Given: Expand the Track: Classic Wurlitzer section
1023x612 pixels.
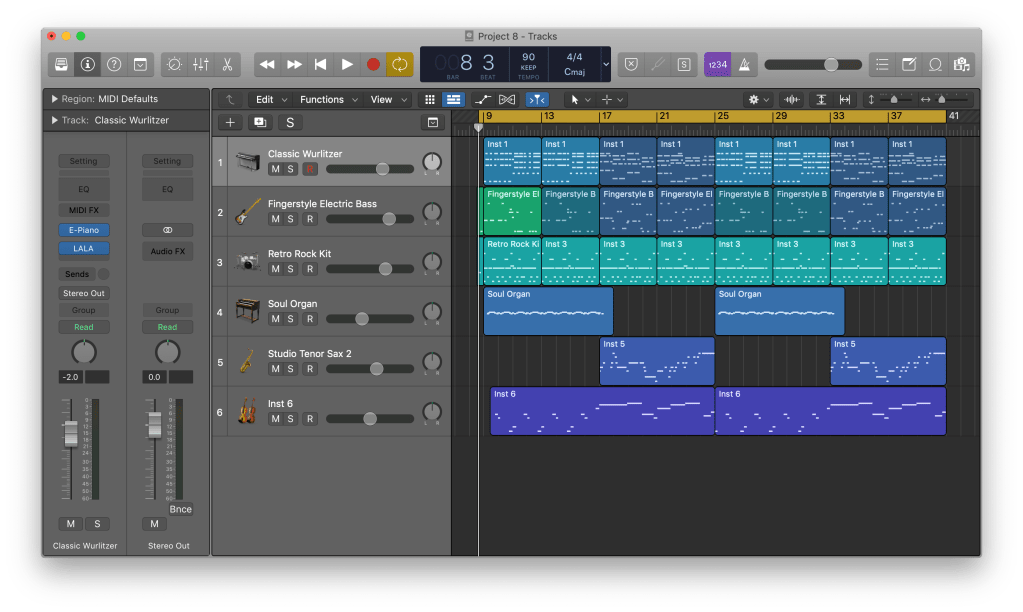Looking at the screenshot, I should coord(54,120).
